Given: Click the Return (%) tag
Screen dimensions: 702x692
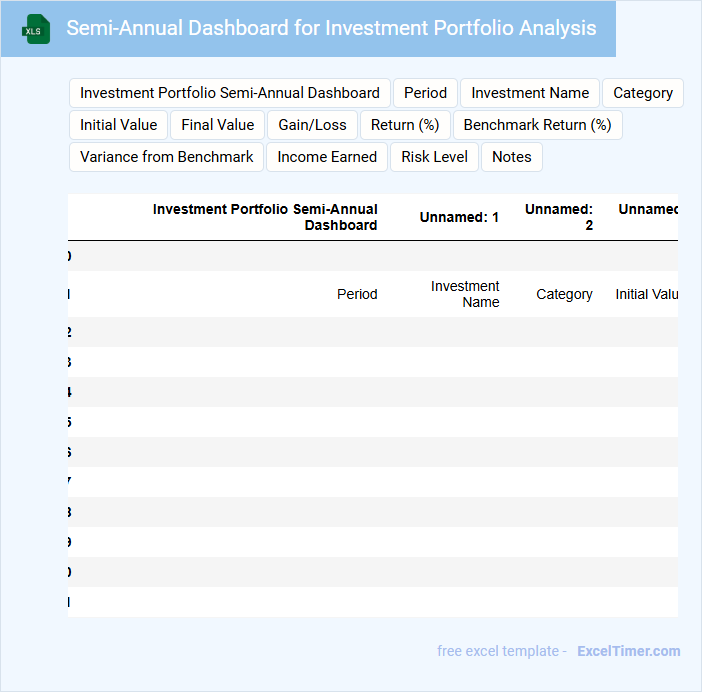Looking at the screenshot, I should (405, 125).
